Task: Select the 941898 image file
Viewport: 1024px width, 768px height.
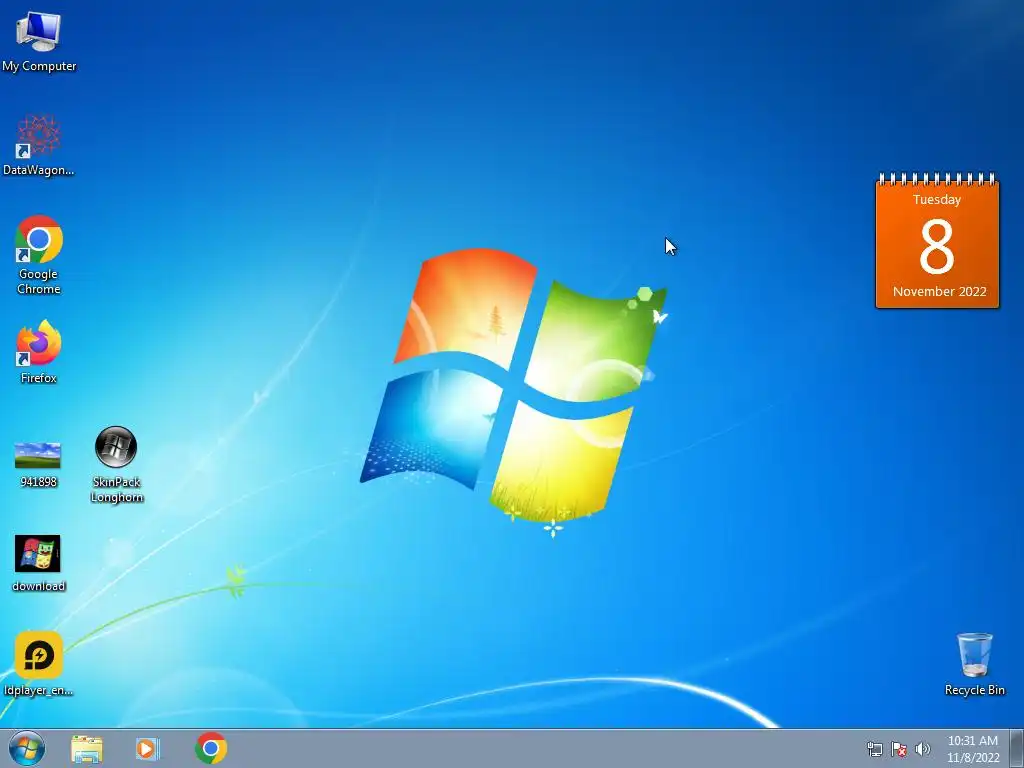Action: 38,465
